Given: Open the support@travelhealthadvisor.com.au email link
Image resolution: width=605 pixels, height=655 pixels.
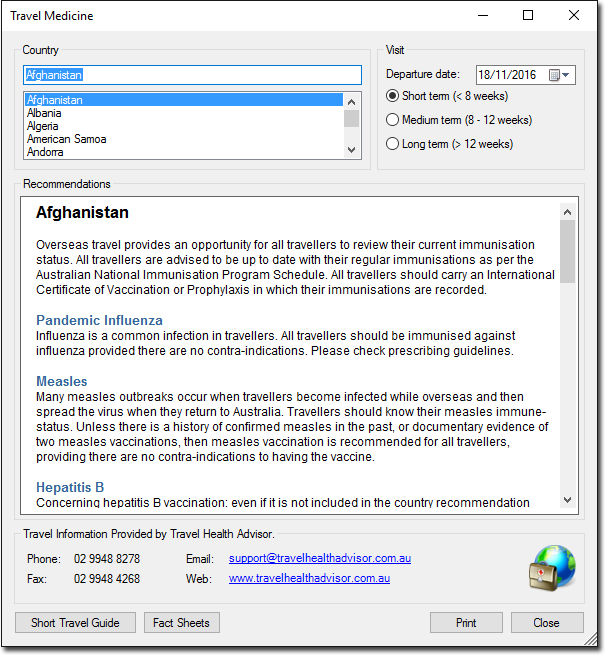Looking at the screenshot, I should (x=320, y=558).
